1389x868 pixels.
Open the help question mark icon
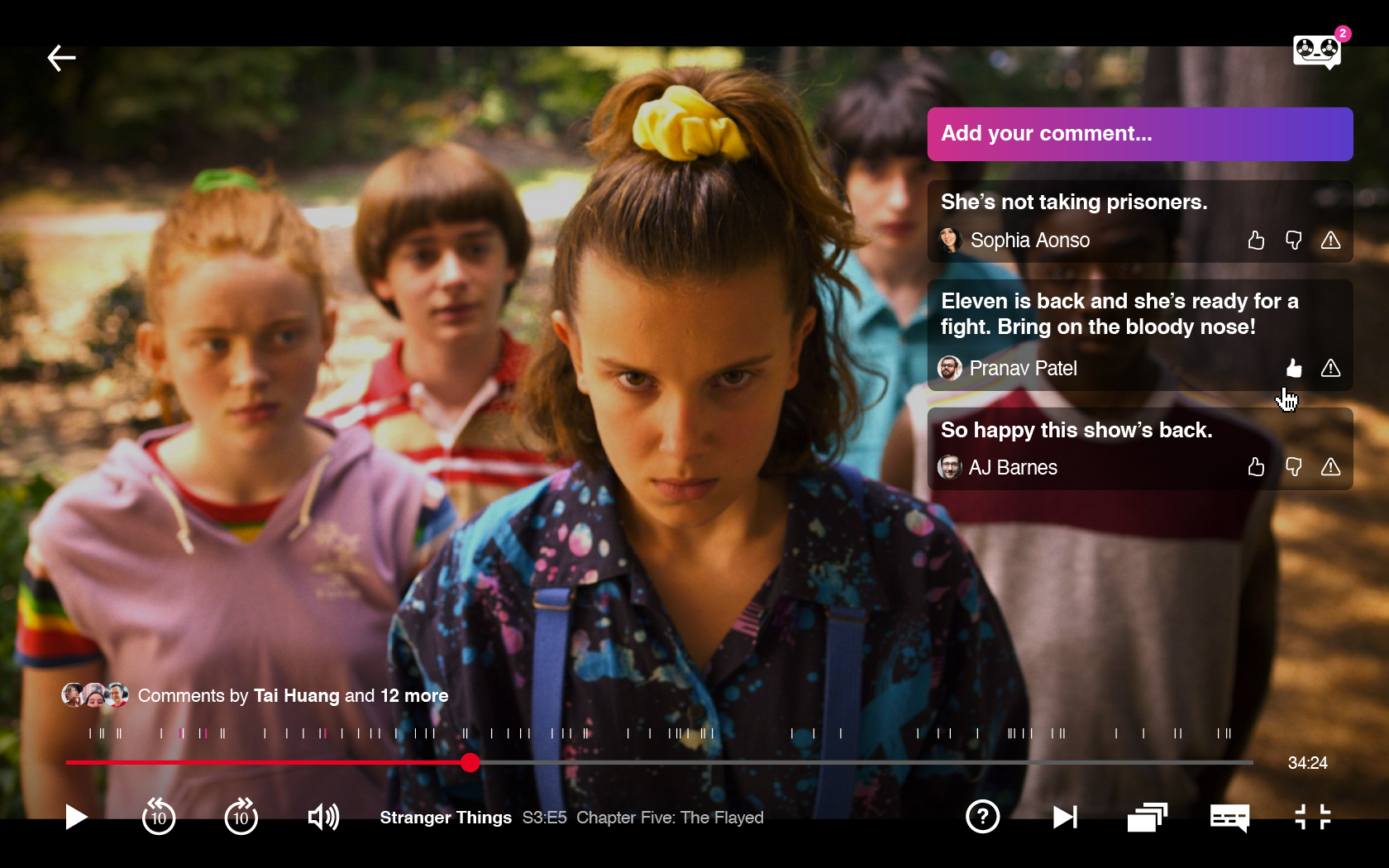pos(982,817)
